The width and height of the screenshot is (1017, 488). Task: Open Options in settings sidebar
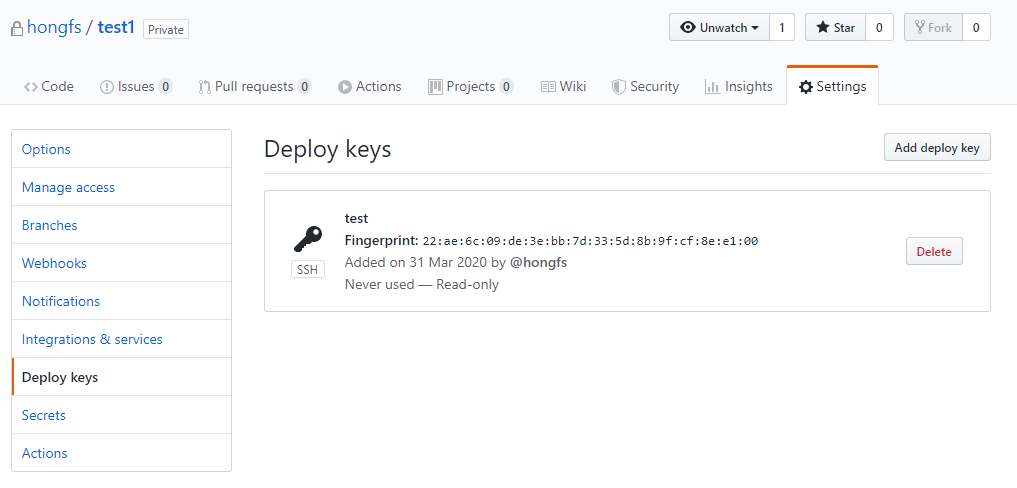coord(121,149)
